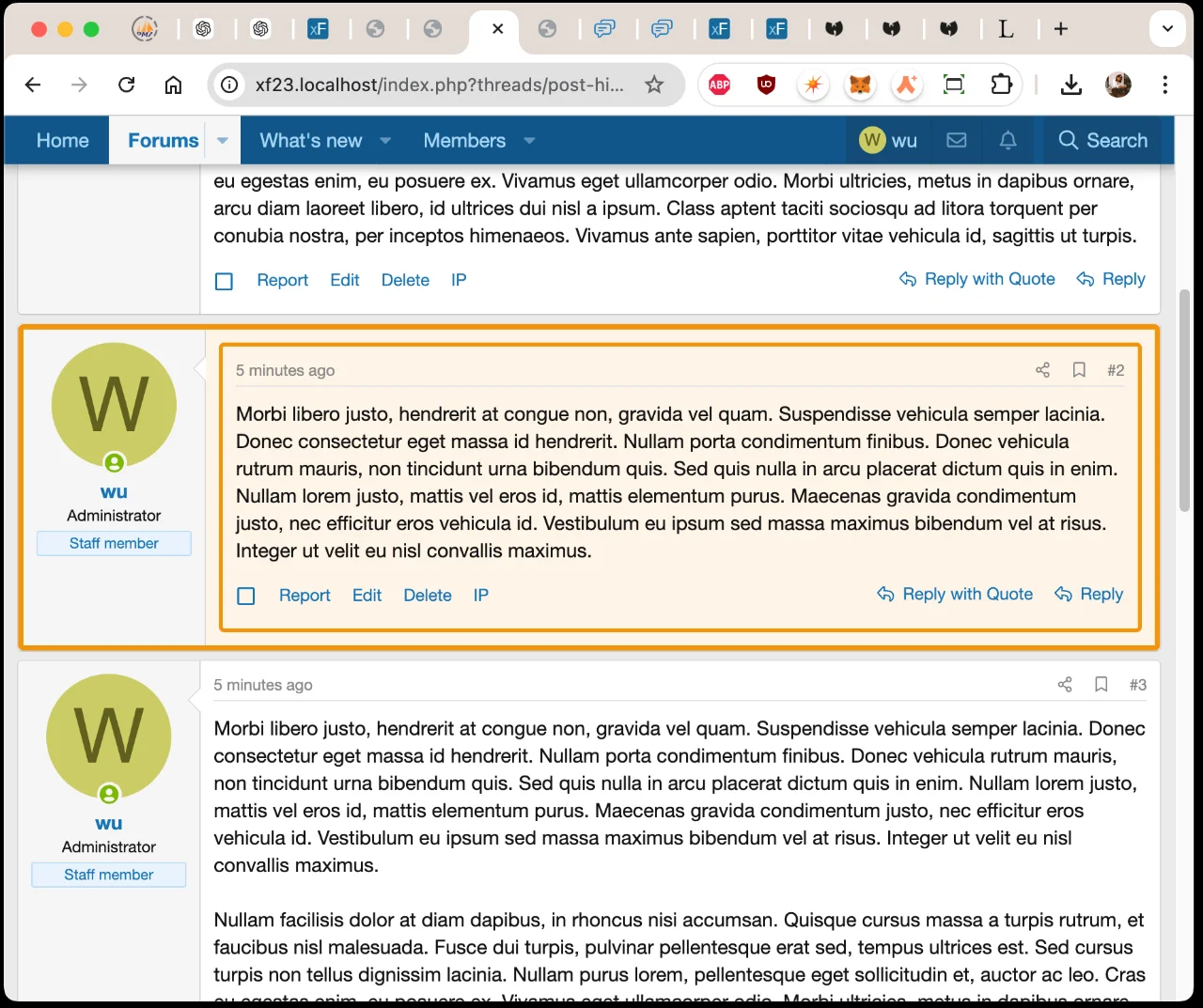The image size is (1203, 1008).
Task: Expand the What's new dropdown arrow
Action: (385, 141)
